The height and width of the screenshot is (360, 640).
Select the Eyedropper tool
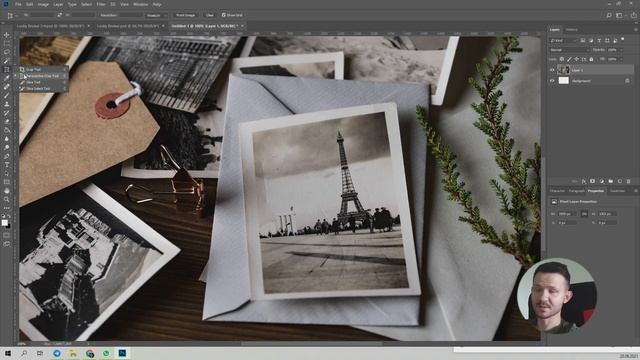pyautogui.click(x=7, y=78)
